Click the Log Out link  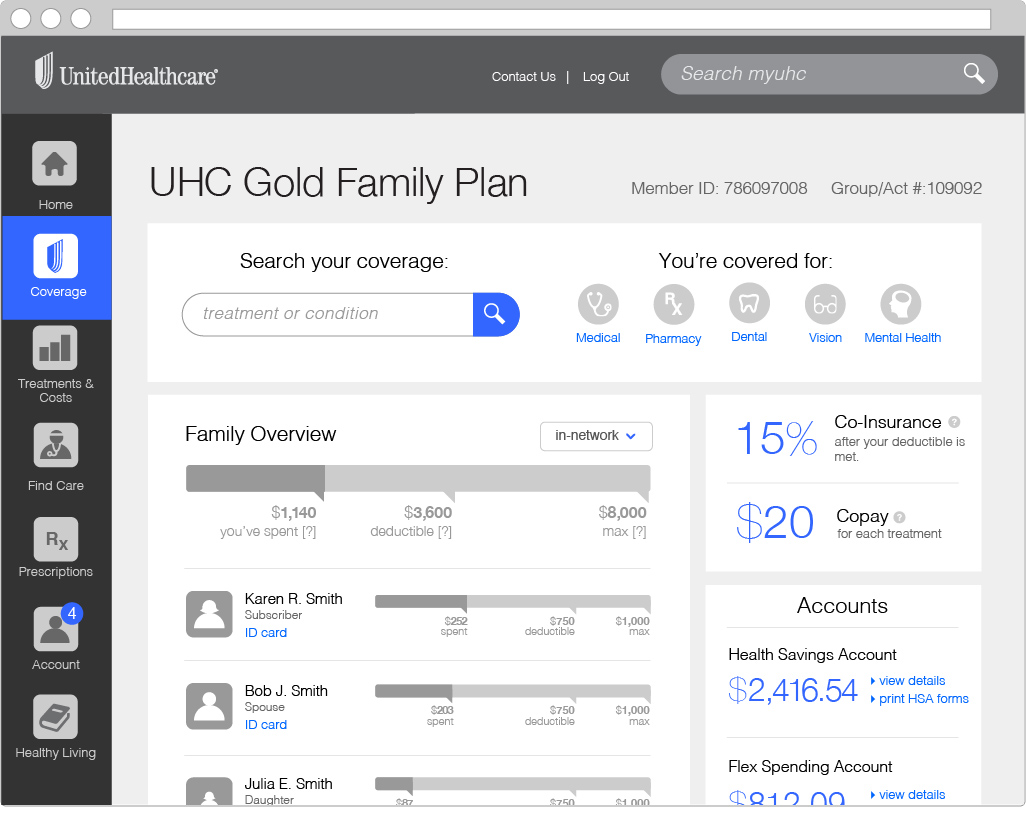[x=606, y=77]
